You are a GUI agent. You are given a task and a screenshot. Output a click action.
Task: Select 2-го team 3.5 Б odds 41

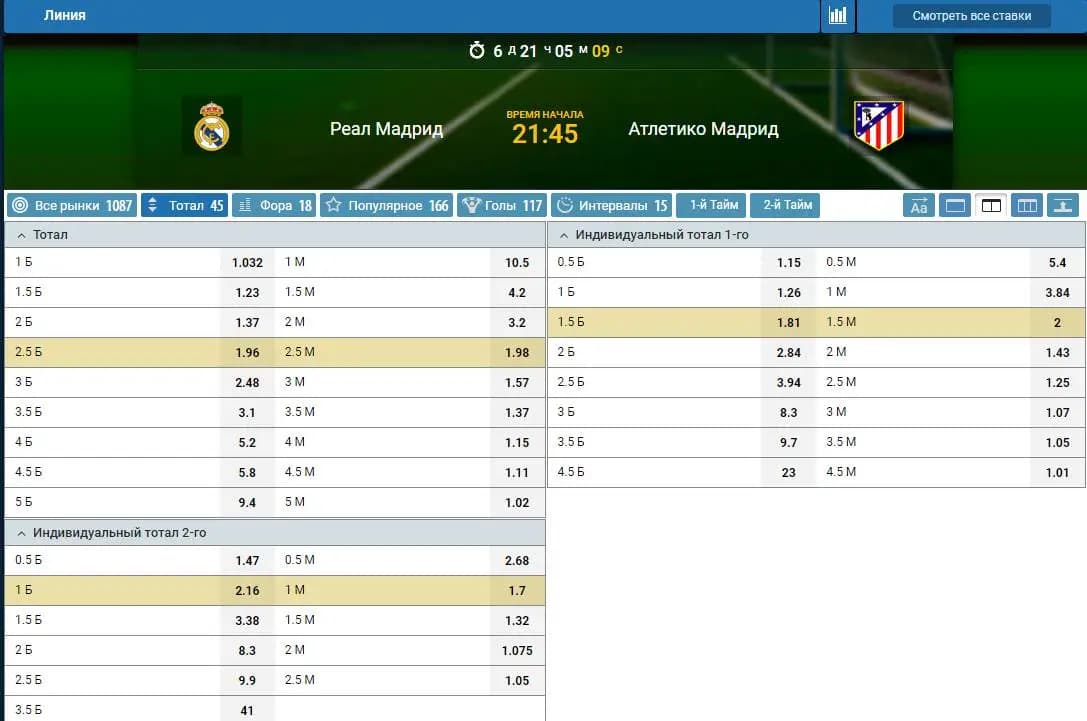[x=247, y=711]
